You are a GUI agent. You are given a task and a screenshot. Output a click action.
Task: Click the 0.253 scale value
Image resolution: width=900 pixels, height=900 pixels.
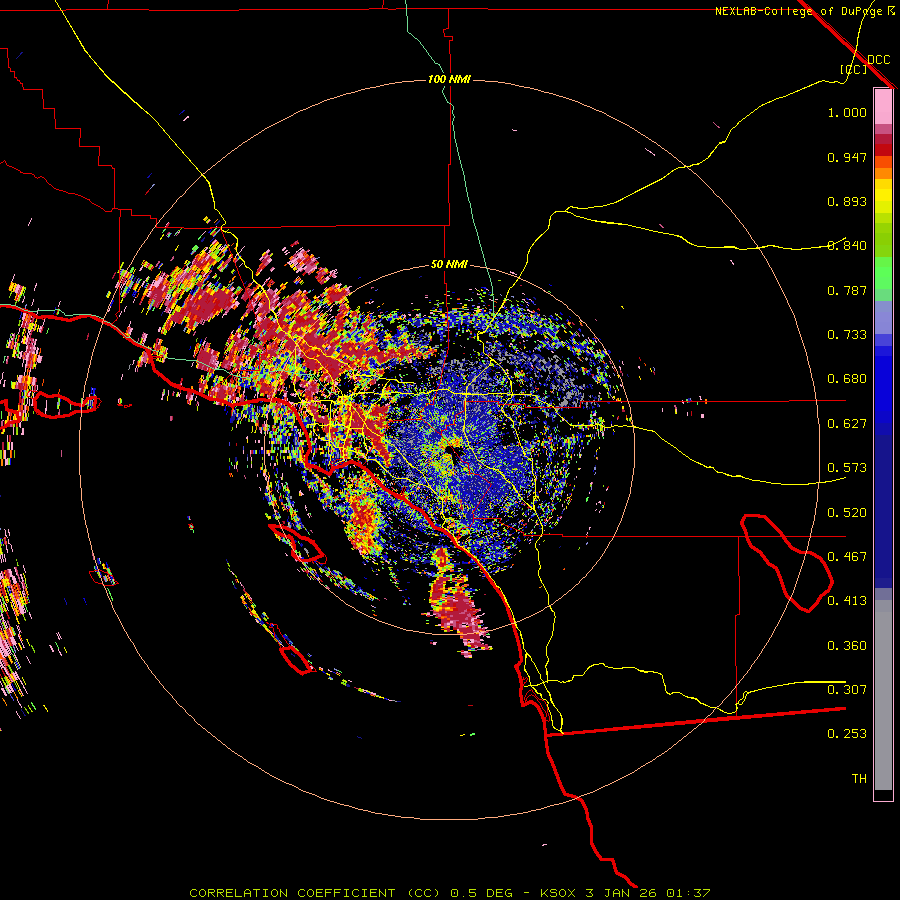(847, 734)
